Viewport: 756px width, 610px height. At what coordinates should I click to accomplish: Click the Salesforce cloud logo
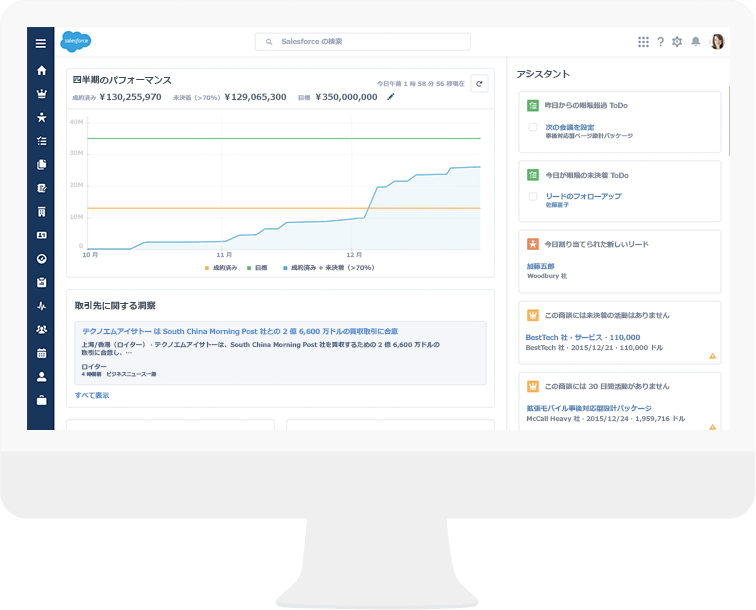pos(75,41)
